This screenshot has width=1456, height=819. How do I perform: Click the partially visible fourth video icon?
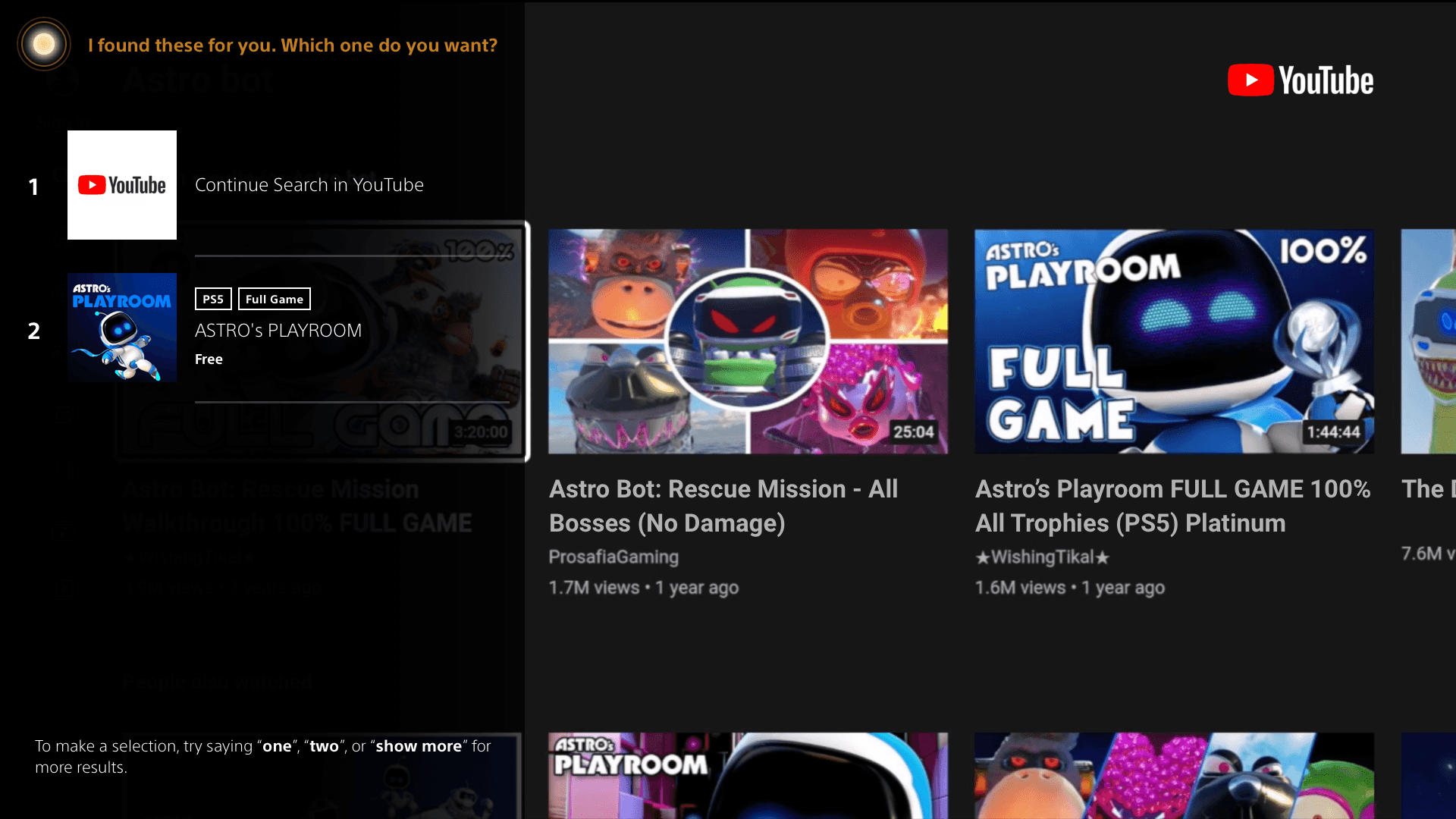(1430, 340)
